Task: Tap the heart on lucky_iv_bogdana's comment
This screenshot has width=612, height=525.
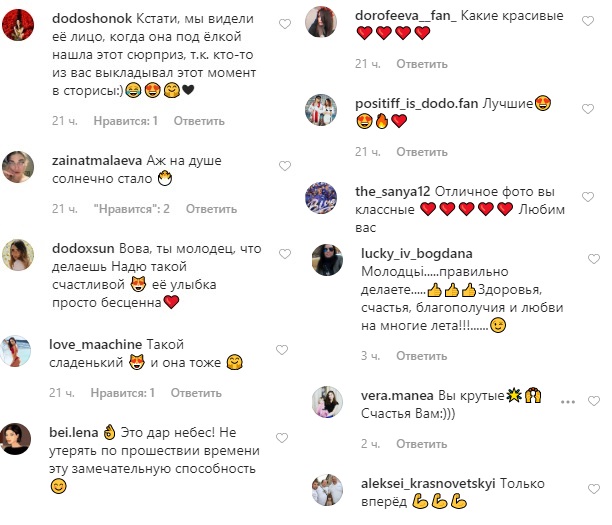Action: [x=594, y=259]
